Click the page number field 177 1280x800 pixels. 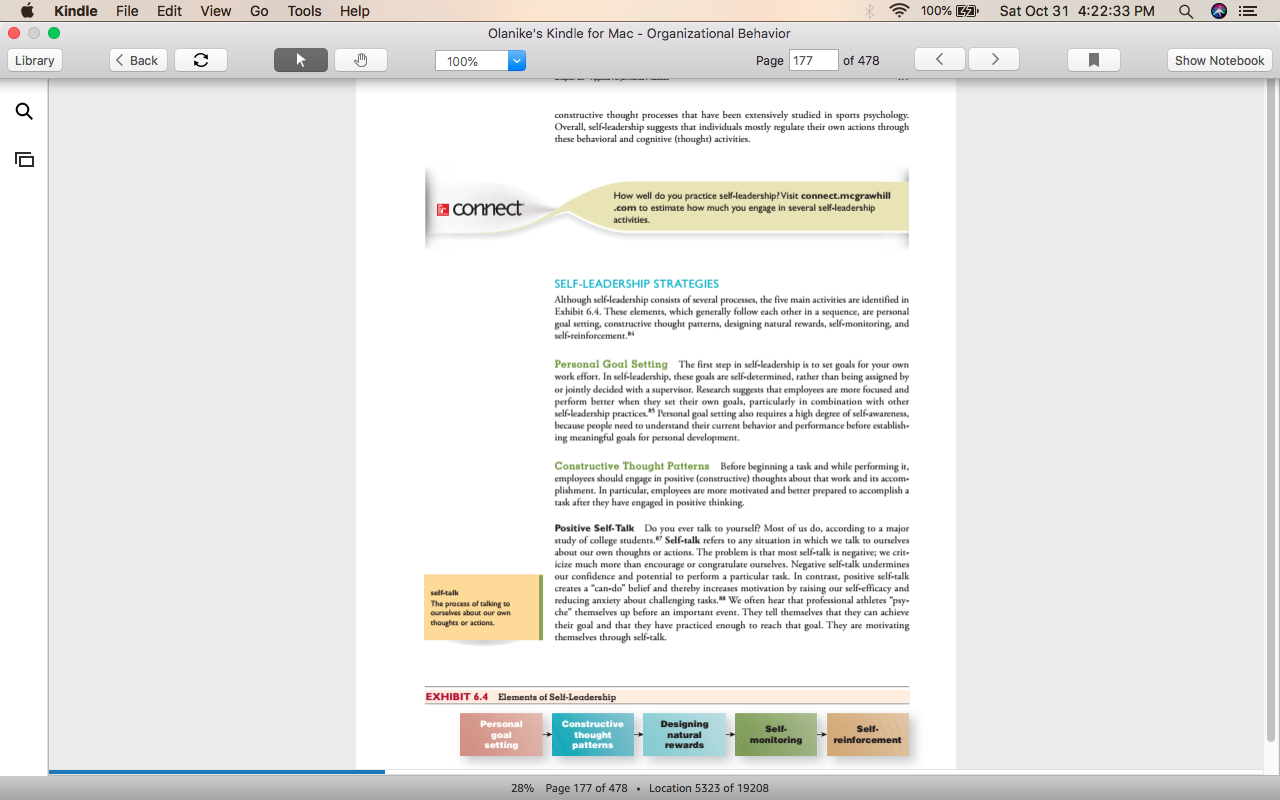pyautogui.click(x=813, y=60)
